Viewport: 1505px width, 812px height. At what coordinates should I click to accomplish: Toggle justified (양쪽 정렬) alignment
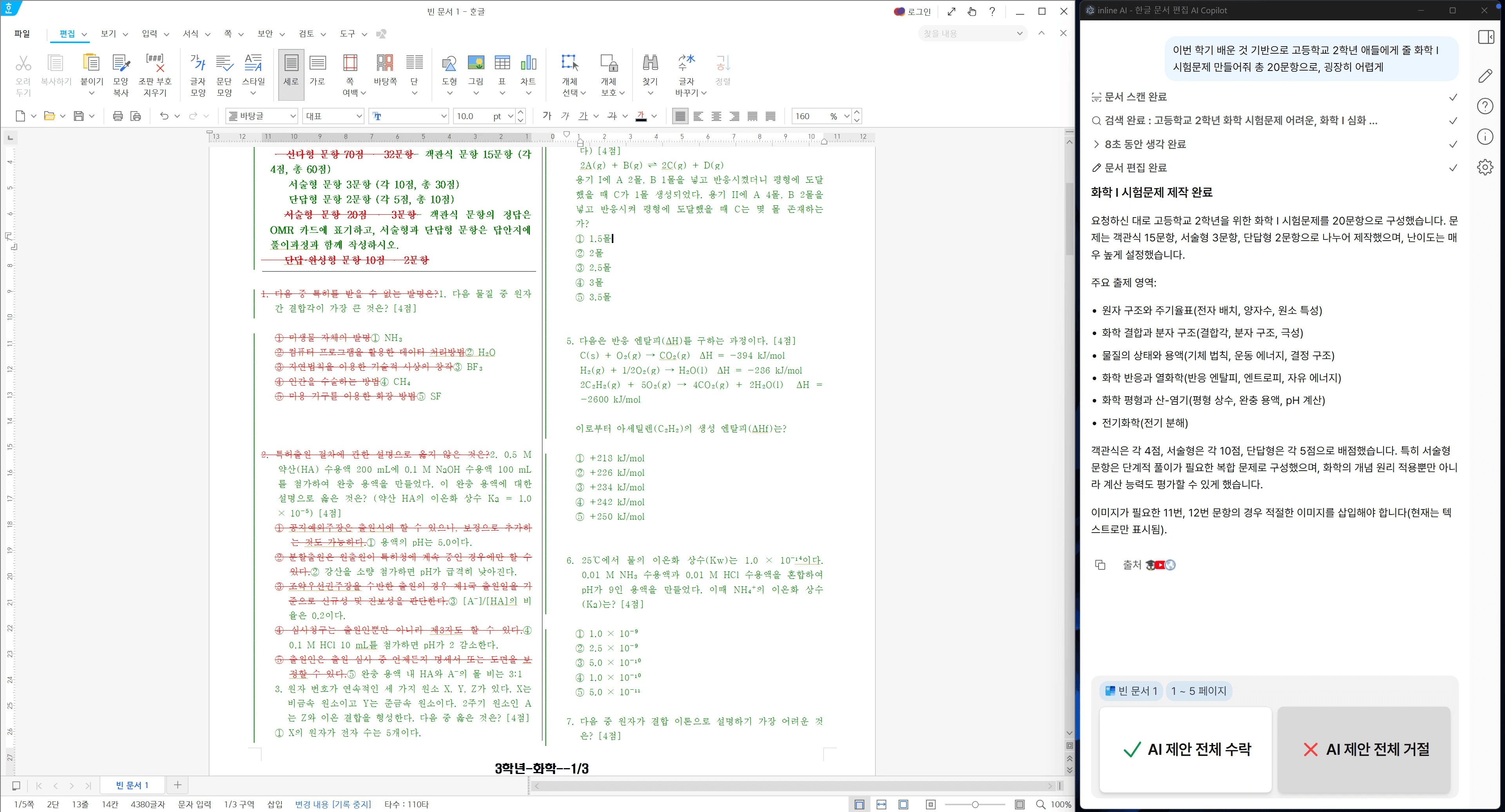(x=680, y=116)
